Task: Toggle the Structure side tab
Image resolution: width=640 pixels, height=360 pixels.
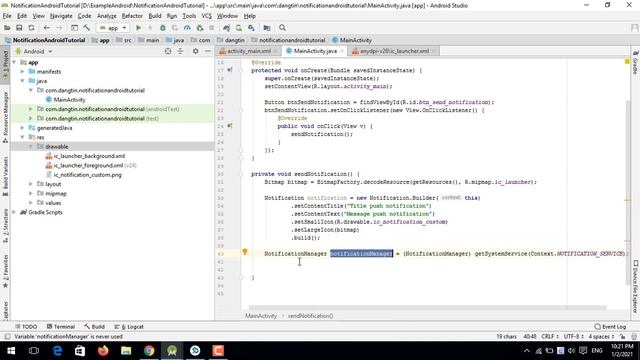Action: pyautogui.click(x=5, y=226)
